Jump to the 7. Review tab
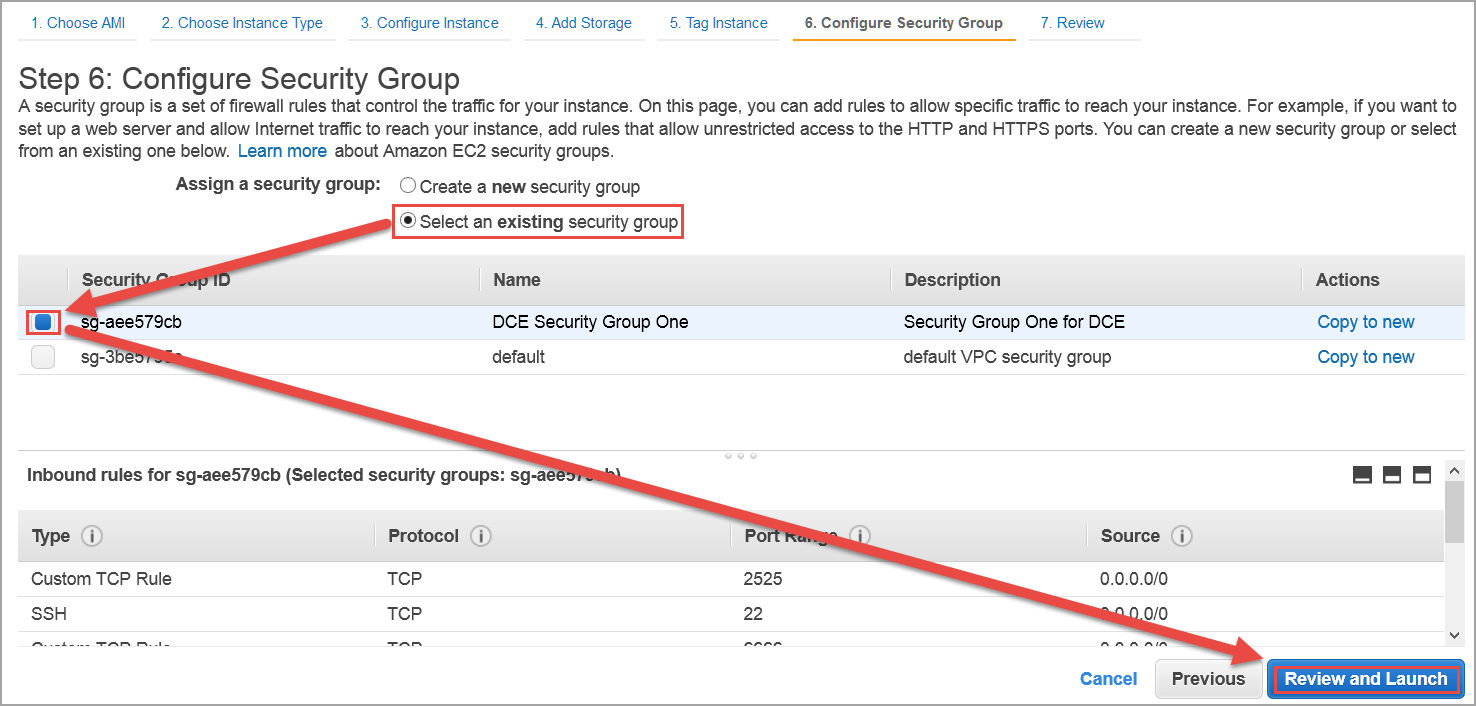 [1072, 23]
